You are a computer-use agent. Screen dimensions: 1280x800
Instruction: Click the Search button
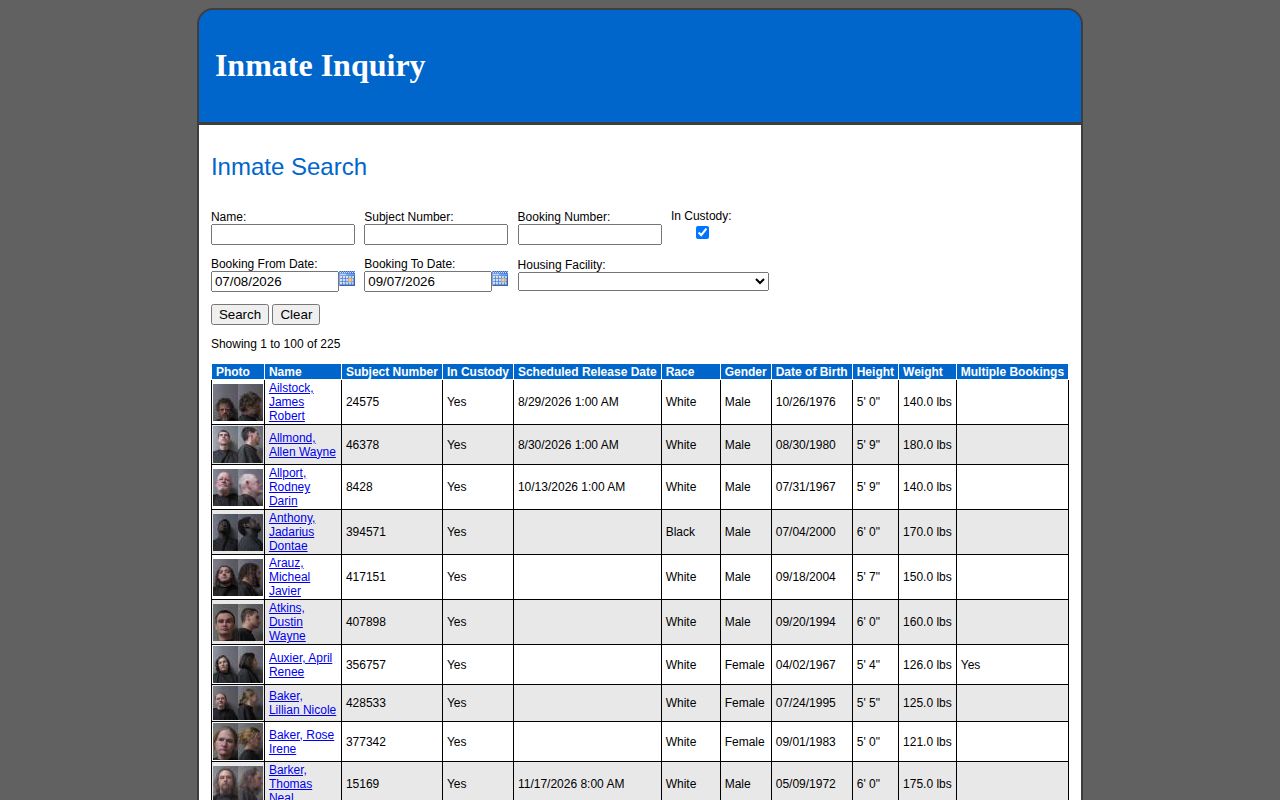240,314
